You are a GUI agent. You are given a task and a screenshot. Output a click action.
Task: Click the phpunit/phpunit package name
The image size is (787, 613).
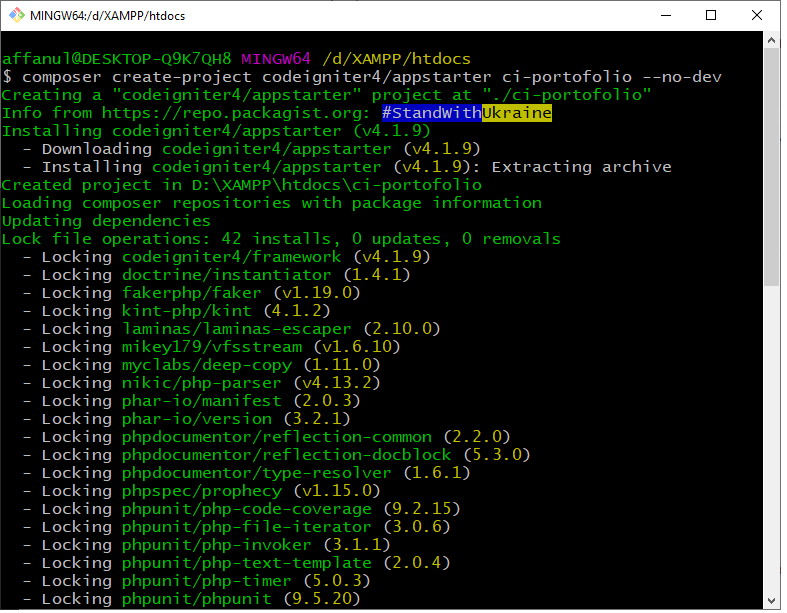196,599
